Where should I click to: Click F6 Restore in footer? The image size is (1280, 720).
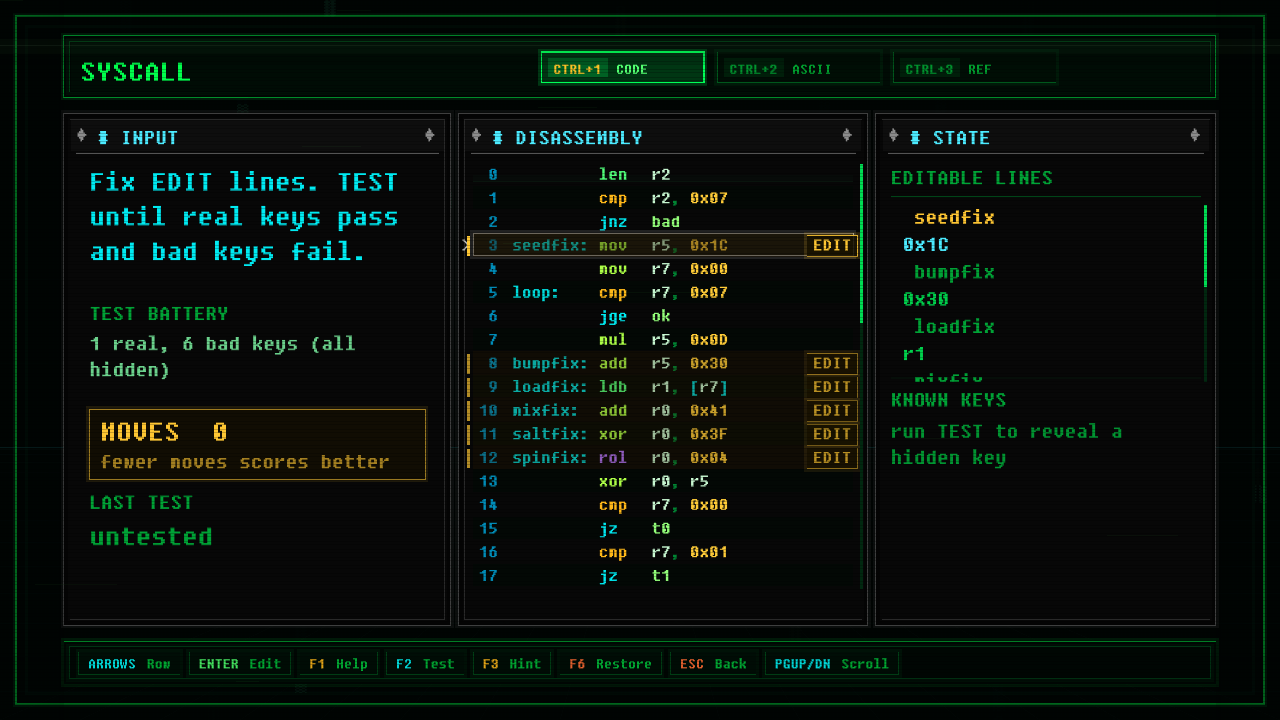point(610,664)
